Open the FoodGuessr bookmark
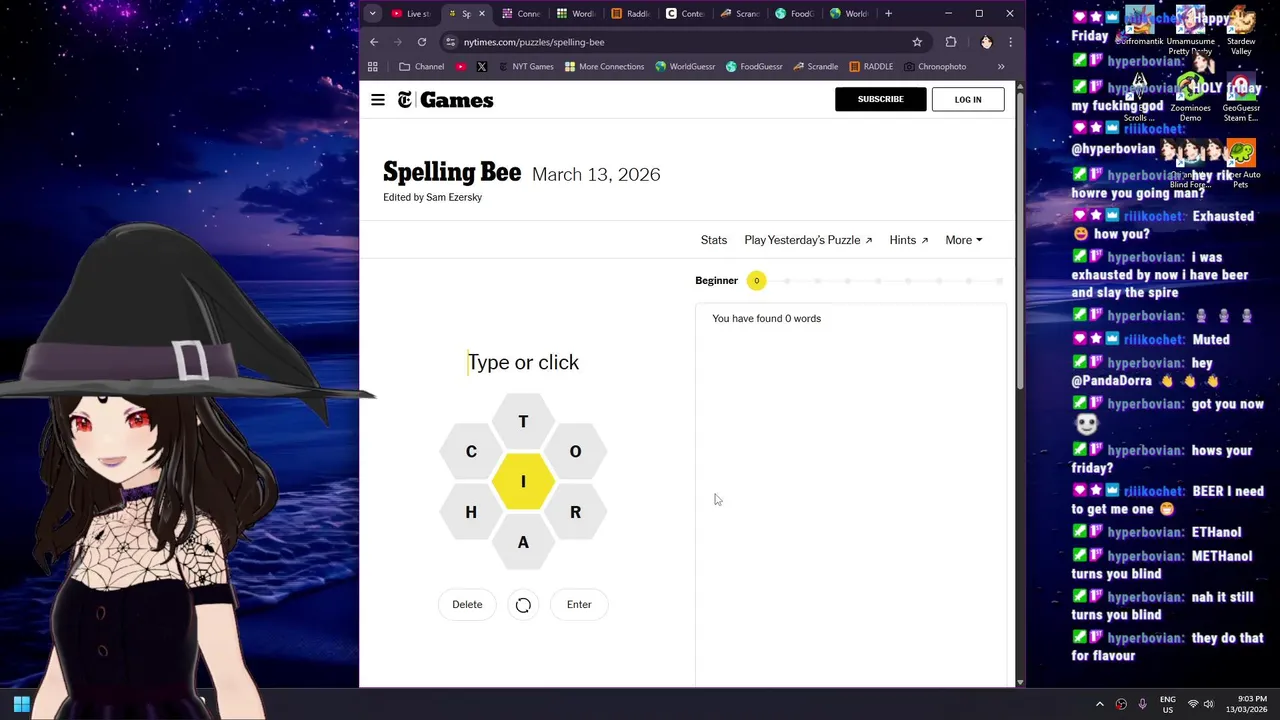Screen dimensions: 1280x720 tap(754, 67)
